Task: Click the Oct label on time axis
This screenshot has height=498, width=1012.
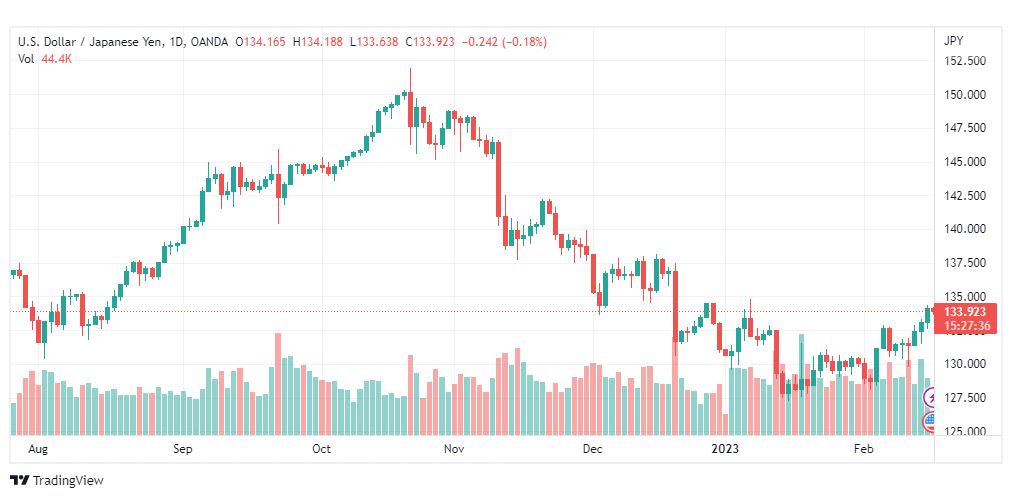Action: click(x=321, y=448)
